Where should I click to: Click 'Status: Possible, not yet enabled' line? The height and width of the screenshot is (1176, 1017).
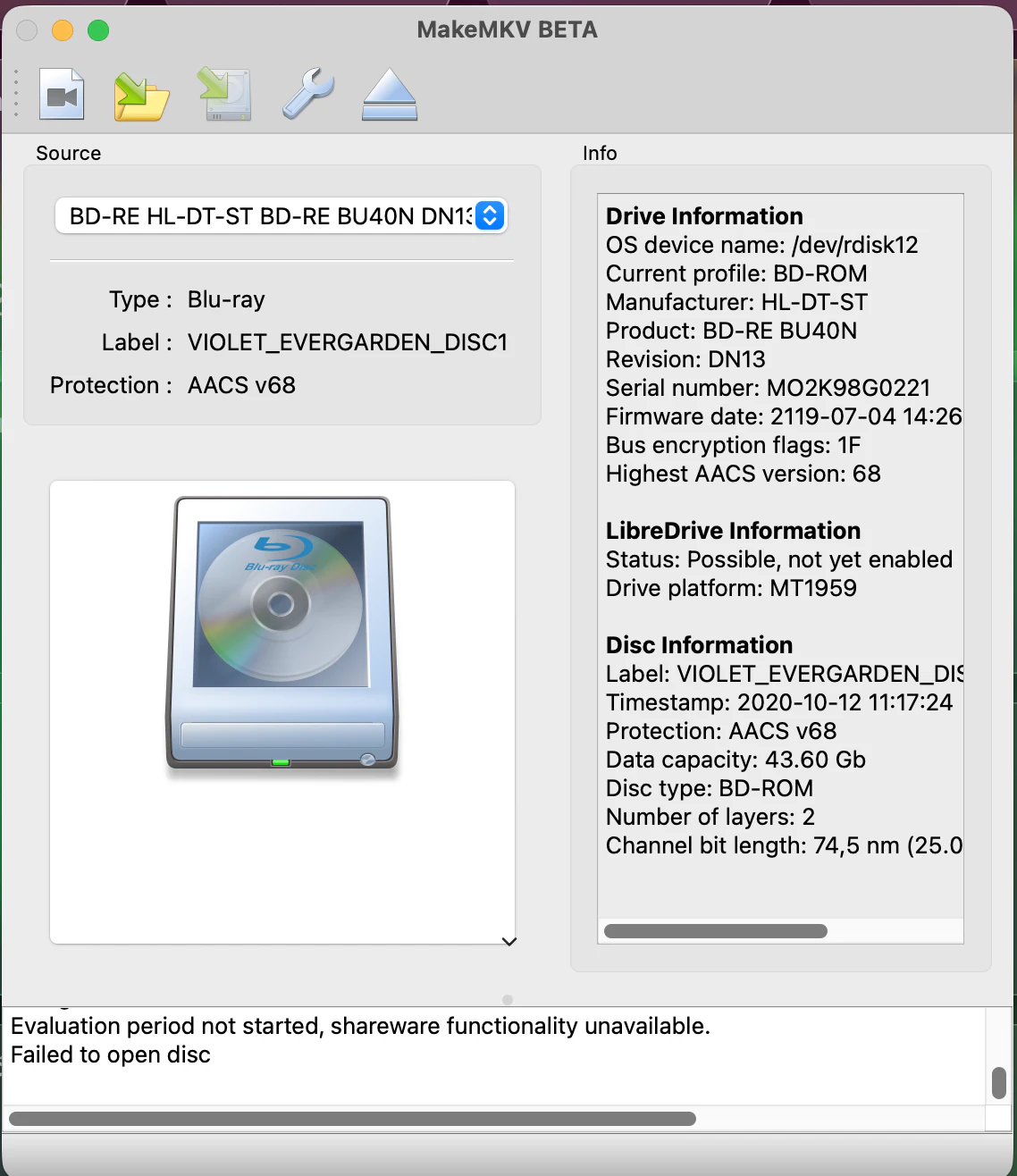[x=779, y=559]
